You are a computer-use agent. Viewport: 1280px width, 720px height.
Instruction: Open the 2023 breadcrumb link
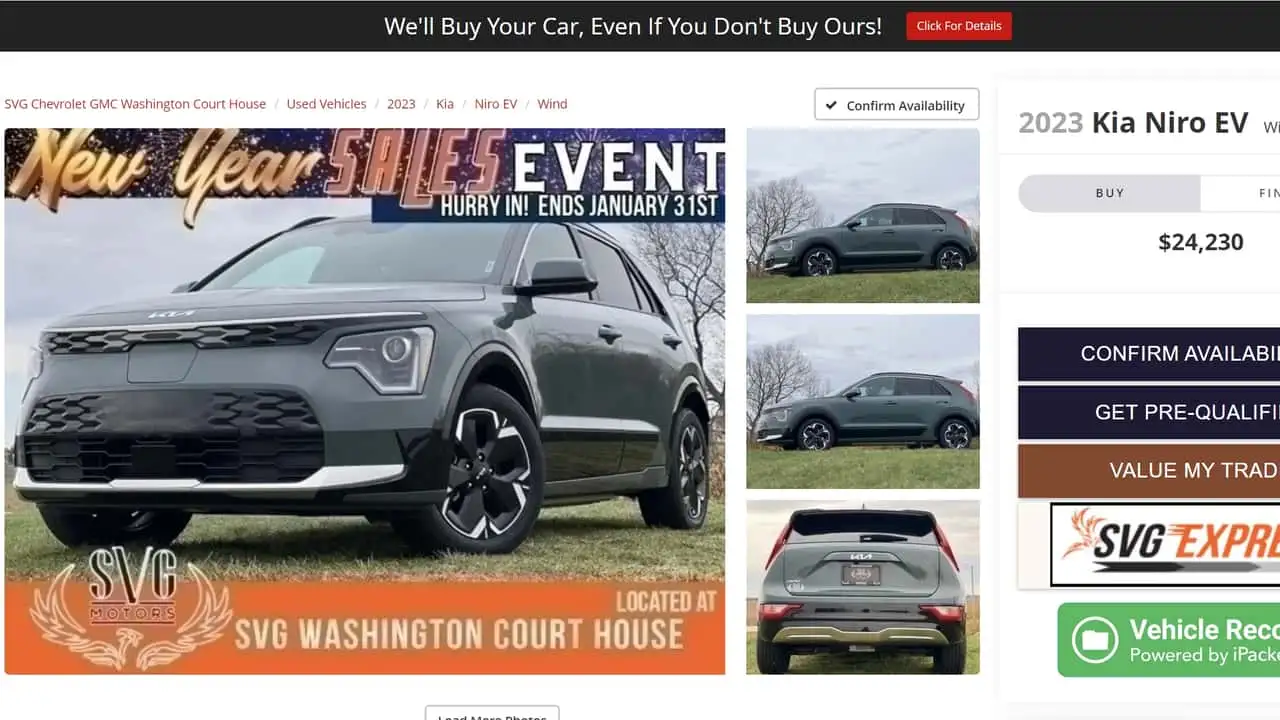point(401,104)
